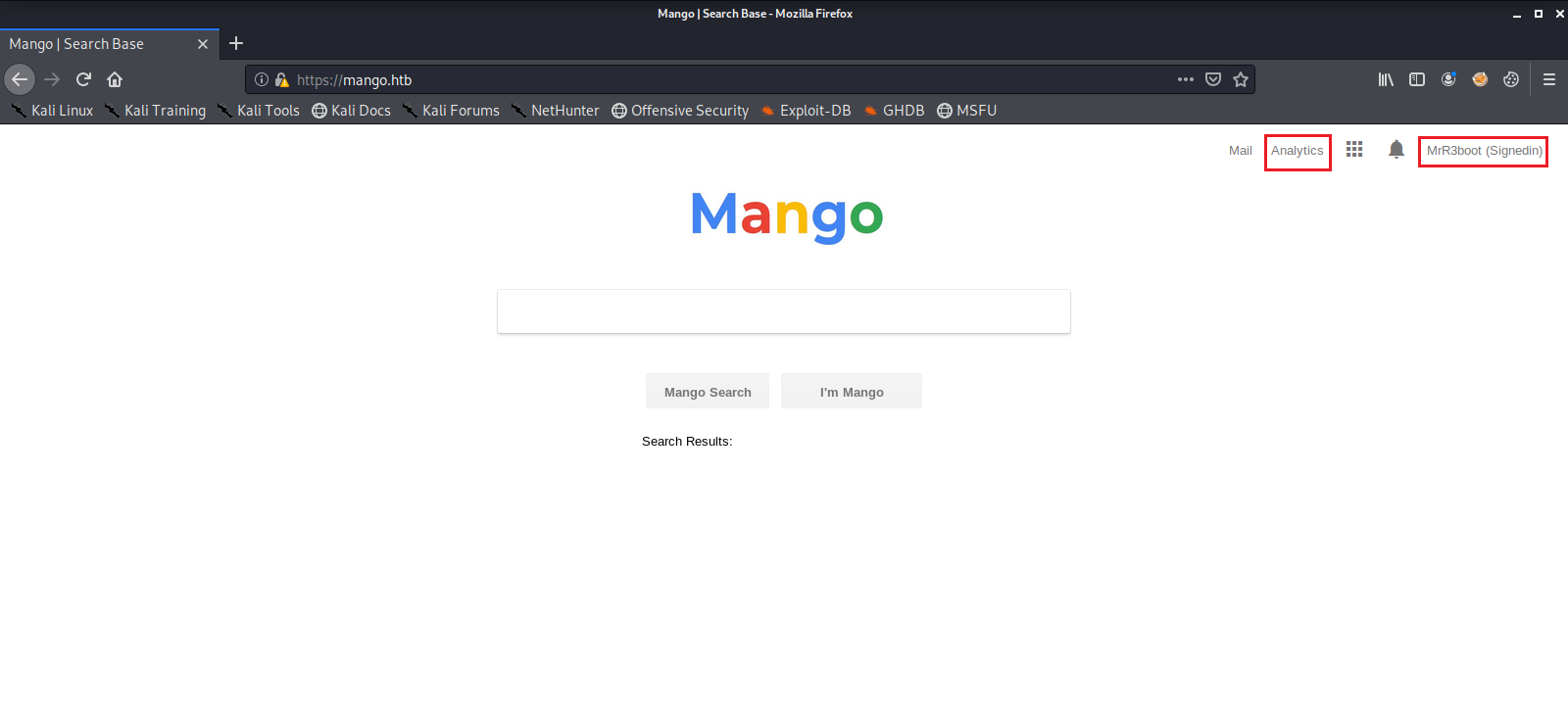Open the Firefox hamburger menu

(x=1549, y=79)
